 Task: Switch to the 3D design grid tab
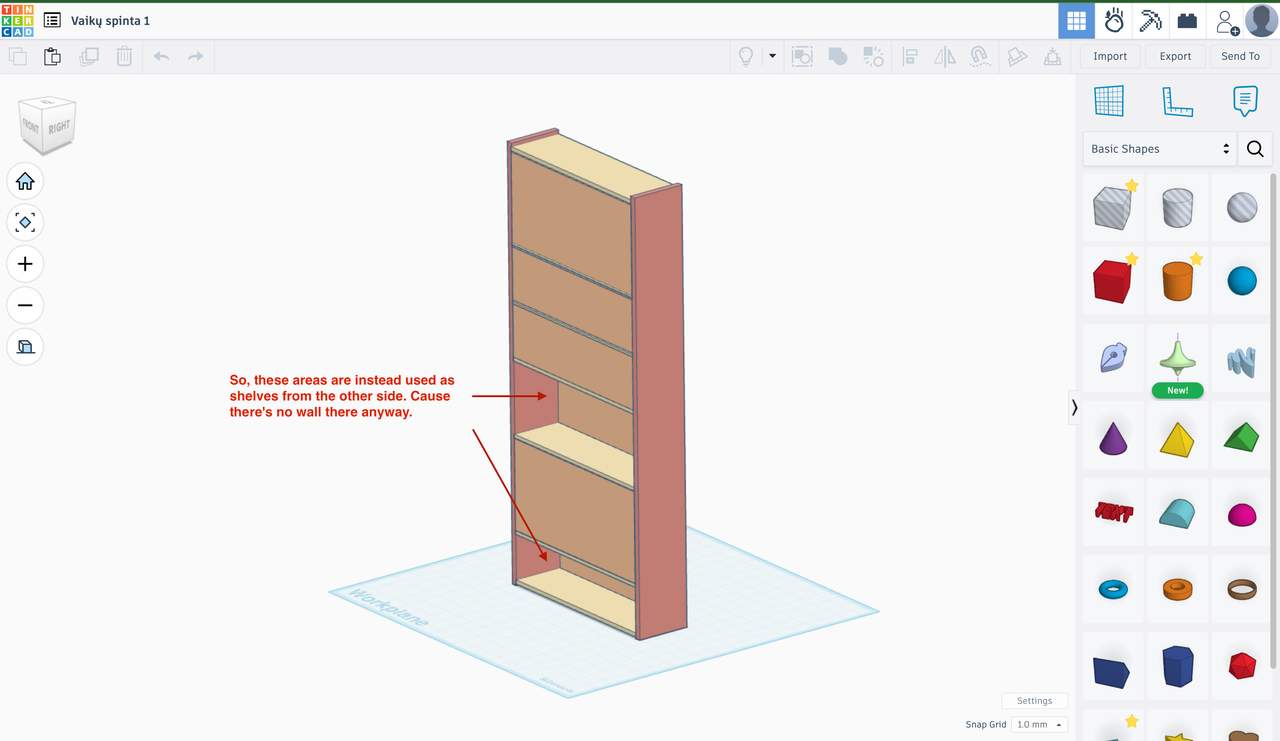1076,20
